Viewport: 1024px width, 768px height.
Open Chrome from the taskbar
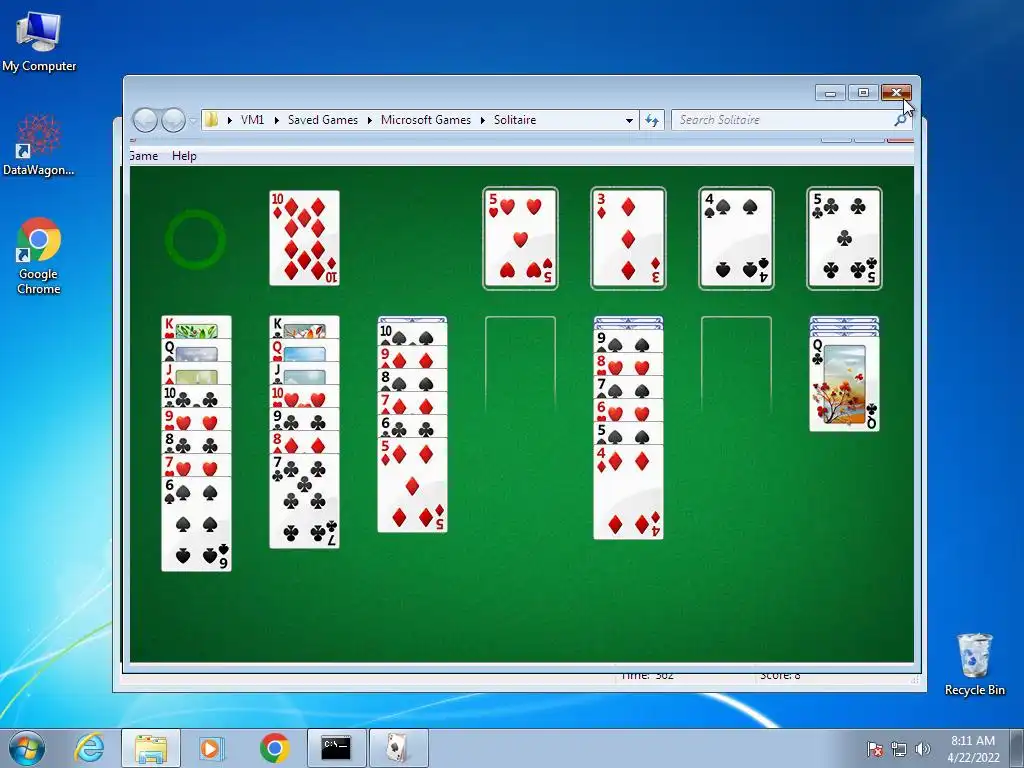[x=274, y=748]
